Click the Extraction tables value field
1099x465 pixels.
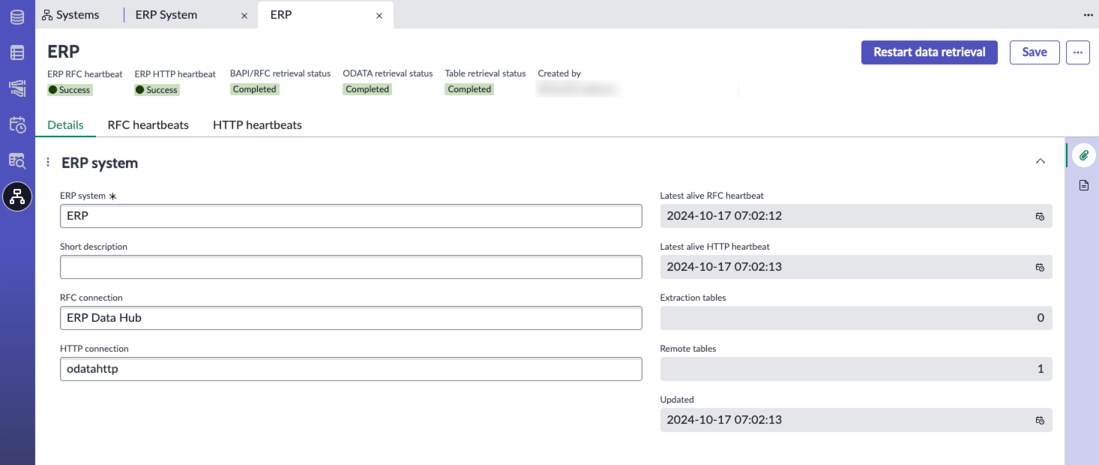point(856,318)
